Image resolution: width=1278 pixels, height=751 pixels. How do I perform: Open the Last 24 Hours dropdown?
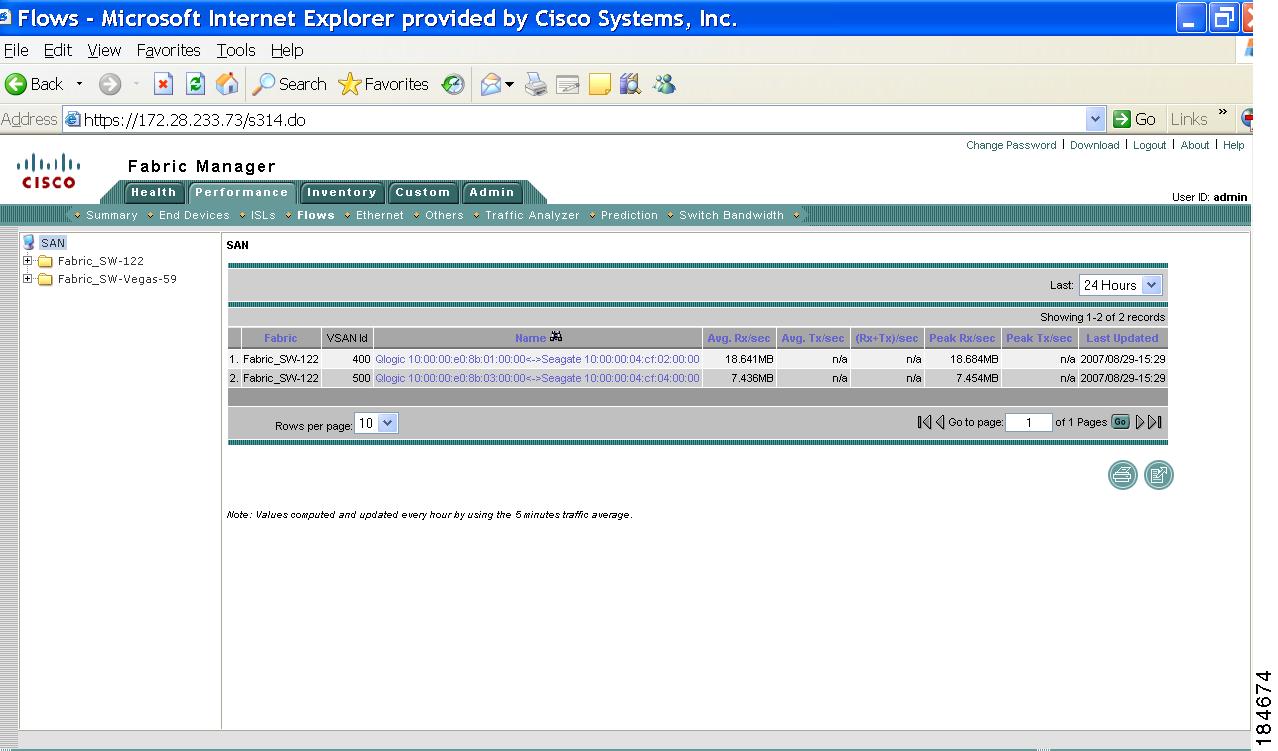[x=1120, y=285]
